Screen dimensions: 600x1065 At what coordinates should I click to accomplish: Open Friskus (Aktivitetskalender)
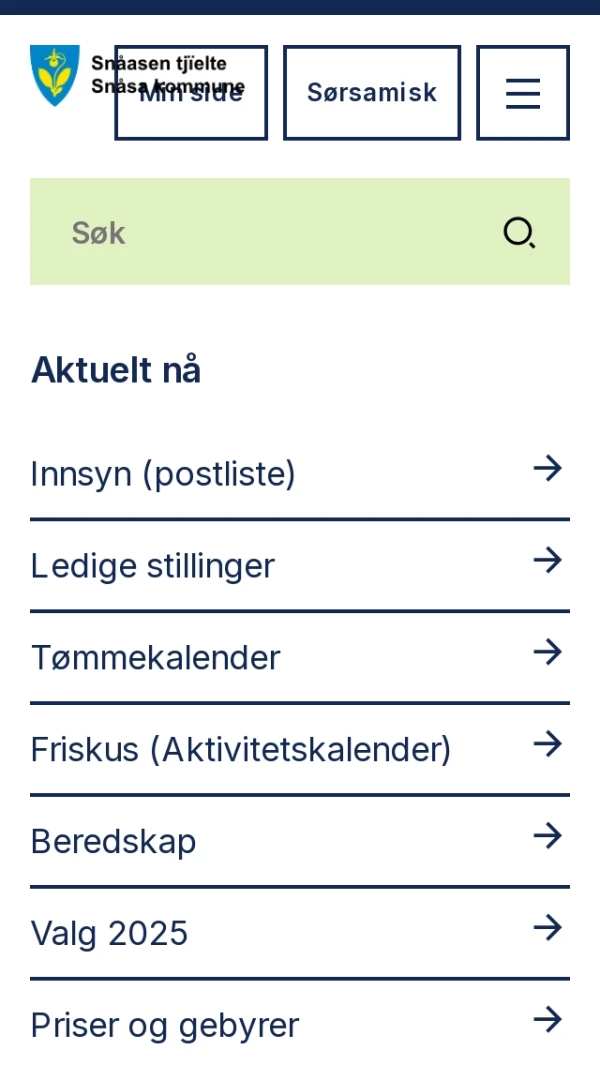[241, 749]
